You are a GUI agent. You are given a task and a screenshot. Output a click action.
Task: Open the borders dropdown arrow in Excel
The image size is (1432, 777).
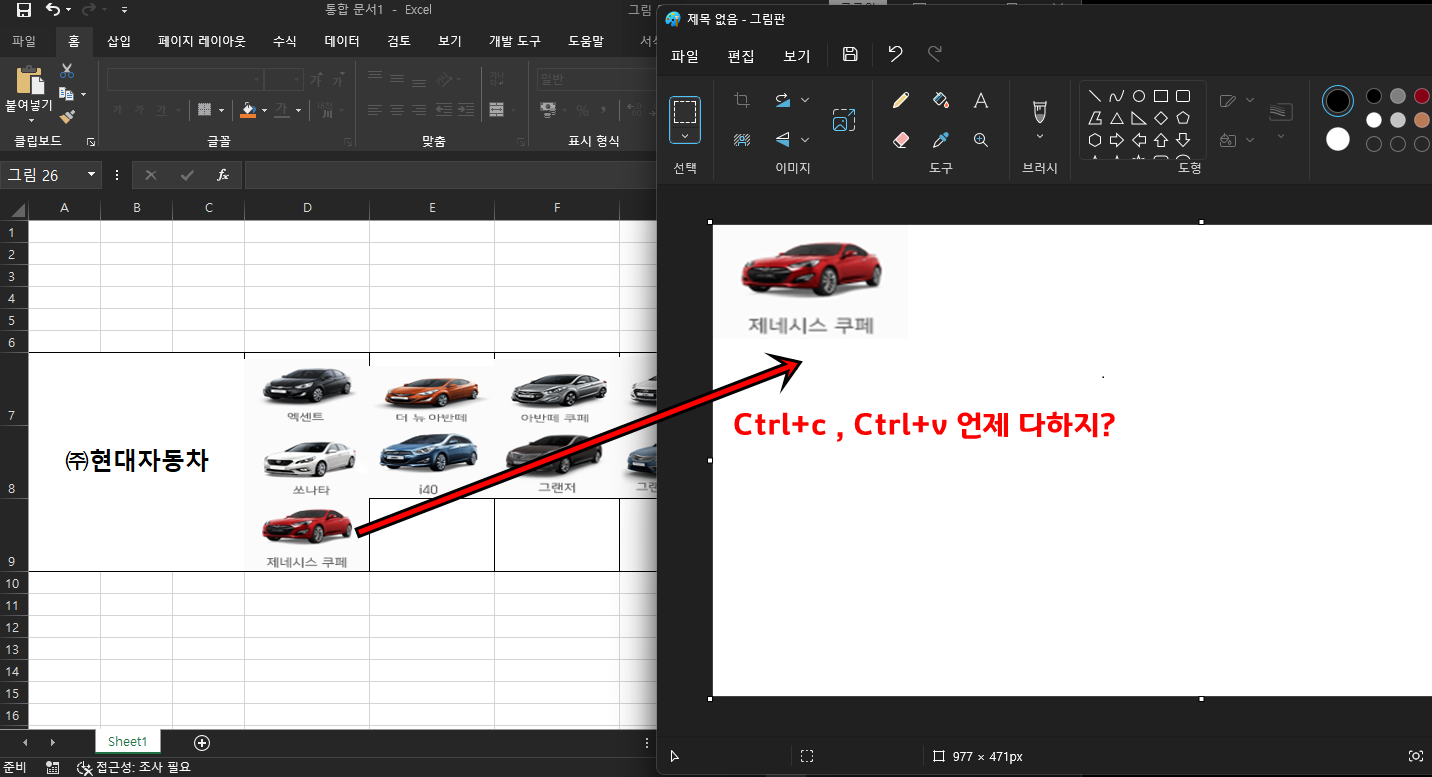point(220,109)
